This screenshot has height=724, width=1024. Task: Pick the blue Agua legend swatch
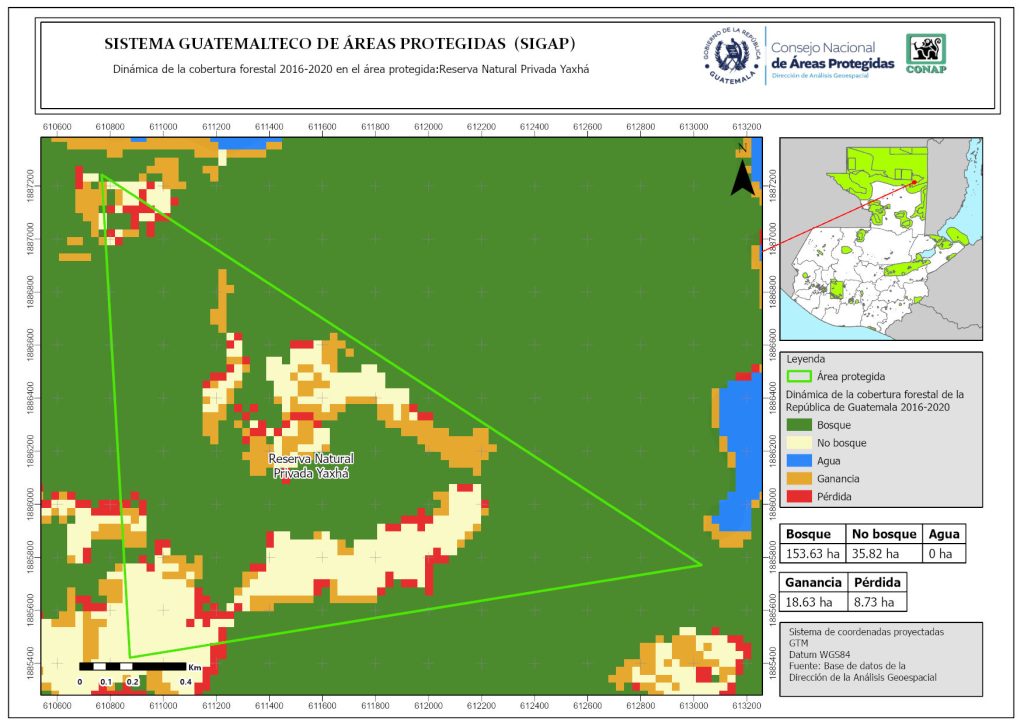(x=799, y=460)
